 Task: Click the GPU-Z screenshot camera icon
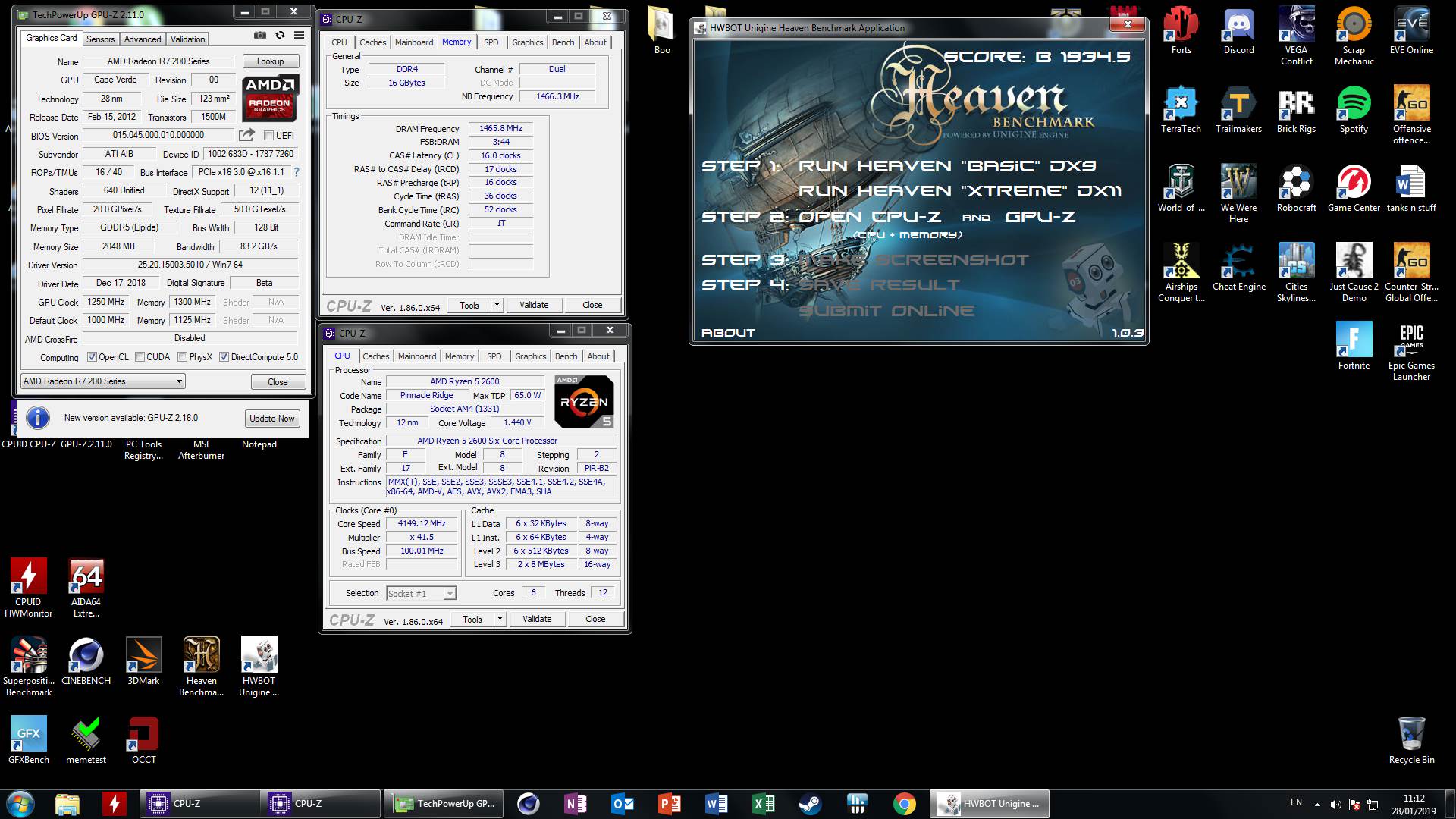(x=259, y=36)
